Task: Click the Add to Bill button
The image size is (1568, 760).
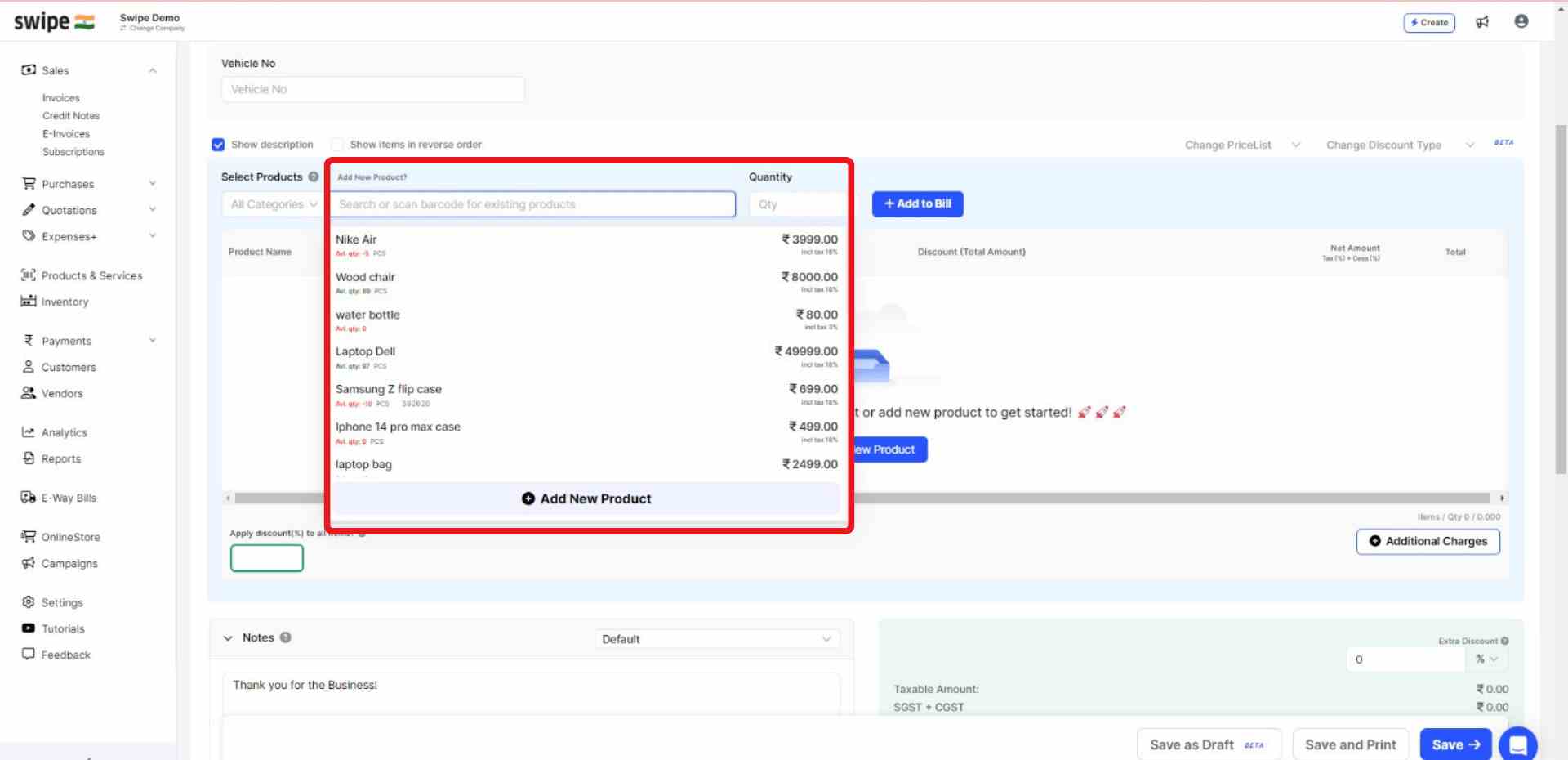Action: (917, 203)
